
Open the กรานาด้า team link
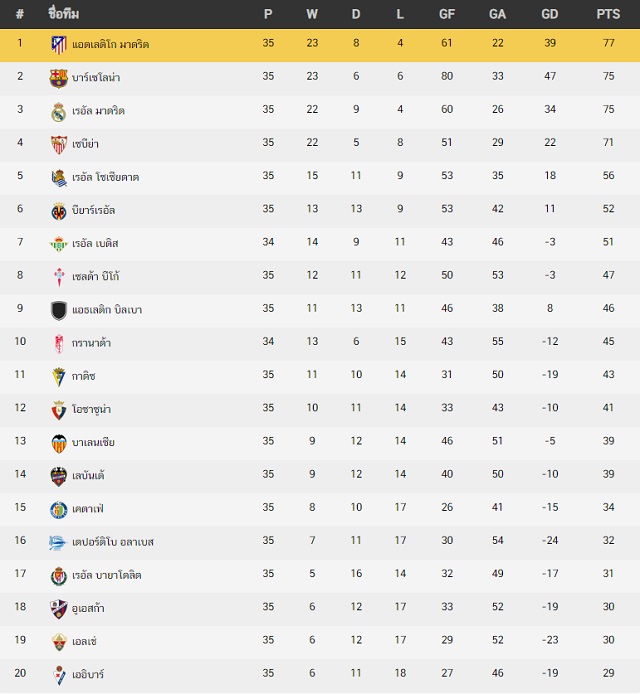(91, 343)
